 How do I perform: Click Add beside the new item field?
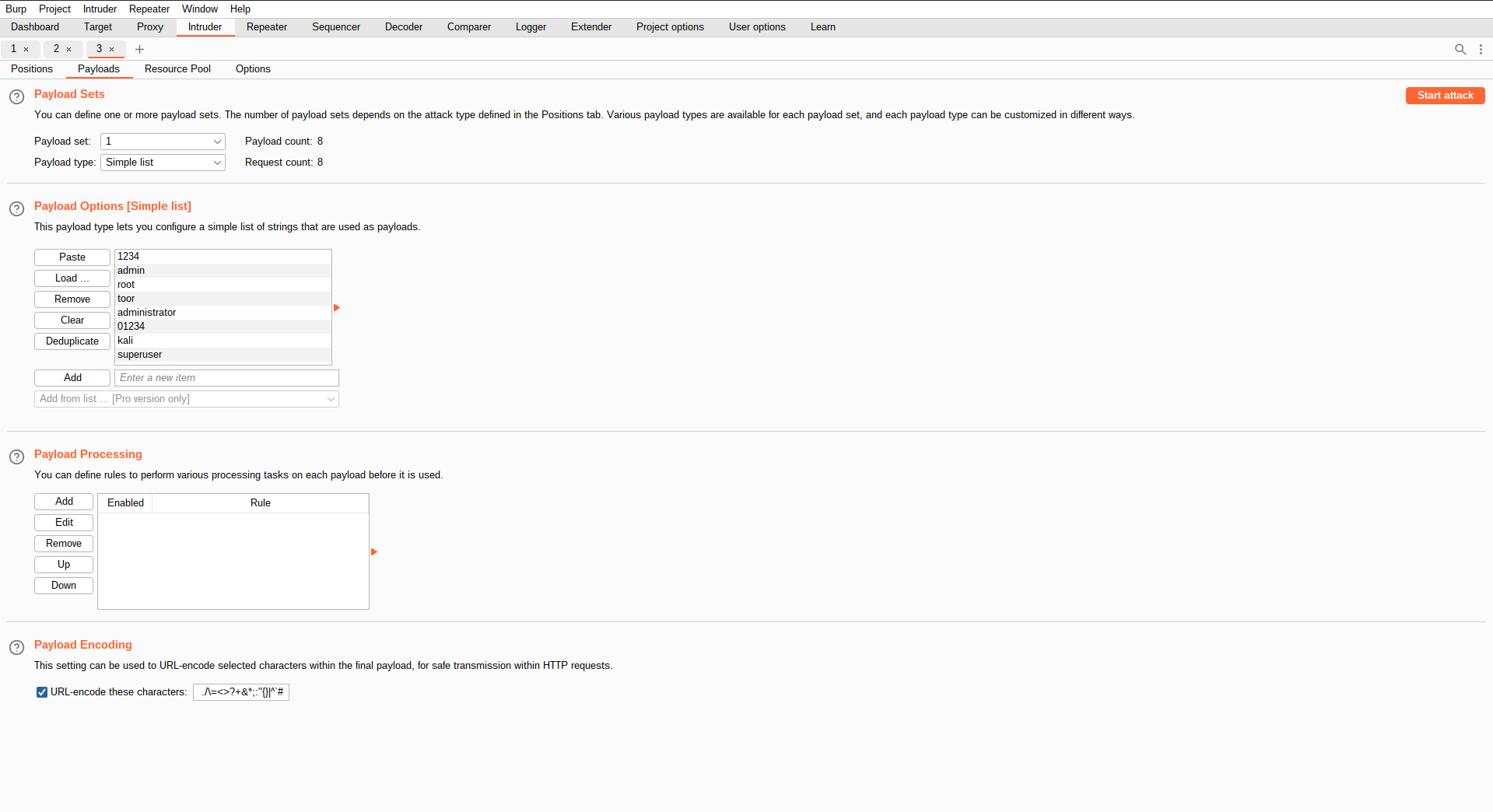[x=72, y=378]
